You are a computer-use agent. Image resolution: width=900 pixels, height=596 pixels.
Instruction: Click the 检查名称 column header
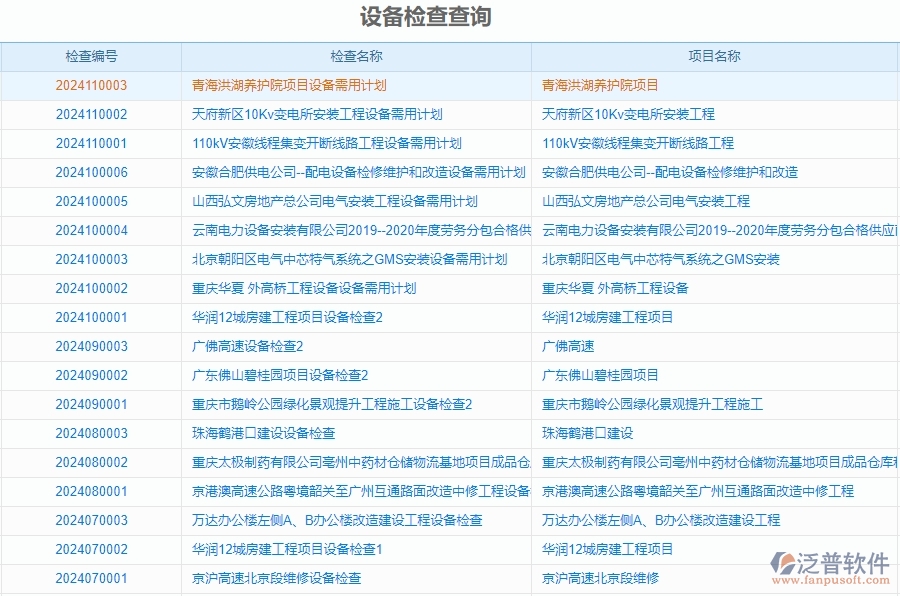pos(355,56)
